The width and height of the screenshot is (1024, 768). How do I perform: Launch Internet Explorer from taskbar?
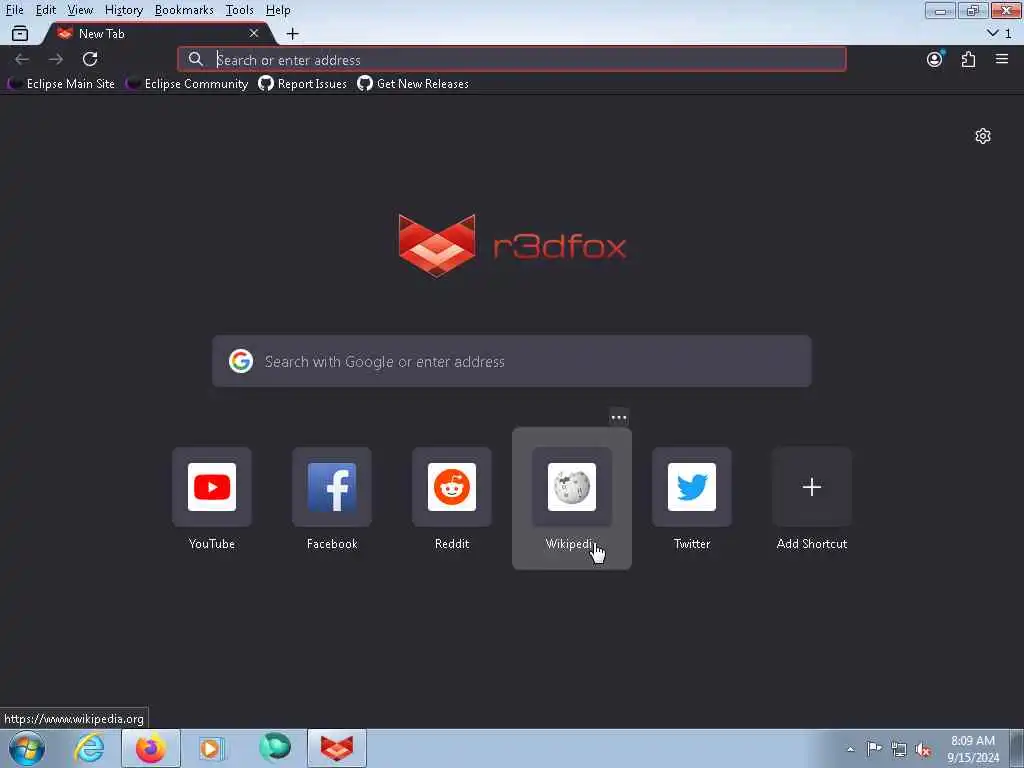(x=89, y=748)
